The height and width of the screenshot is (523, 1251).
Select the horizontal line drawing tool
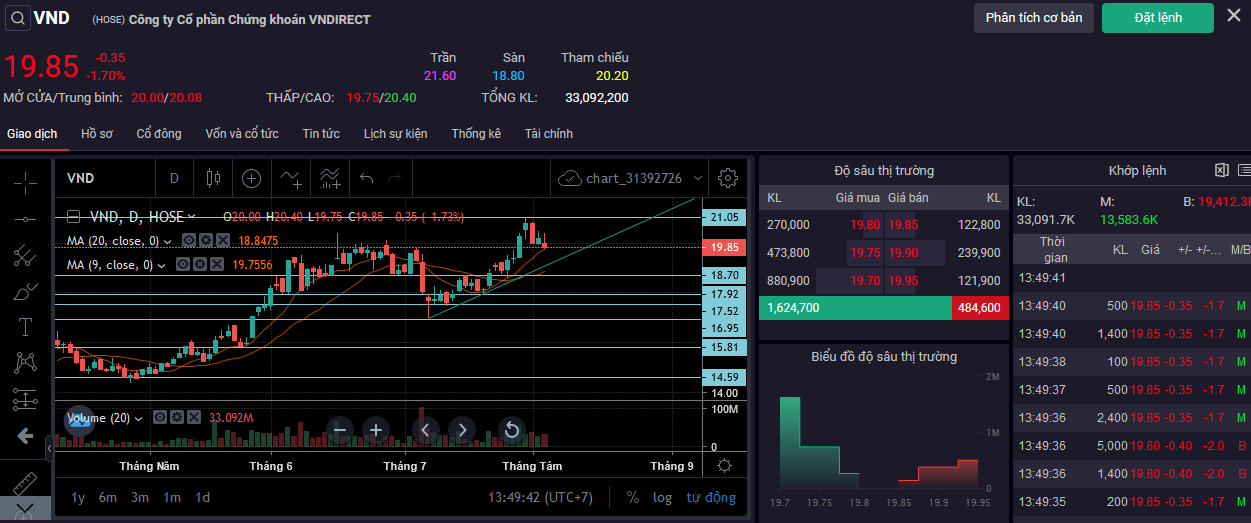[25, 218]
